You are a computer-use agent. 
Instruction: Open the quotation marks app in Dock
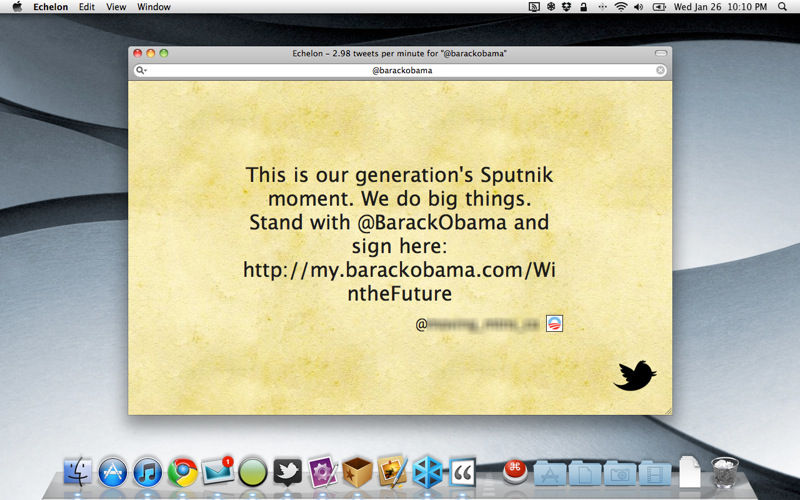pos(462,472)
